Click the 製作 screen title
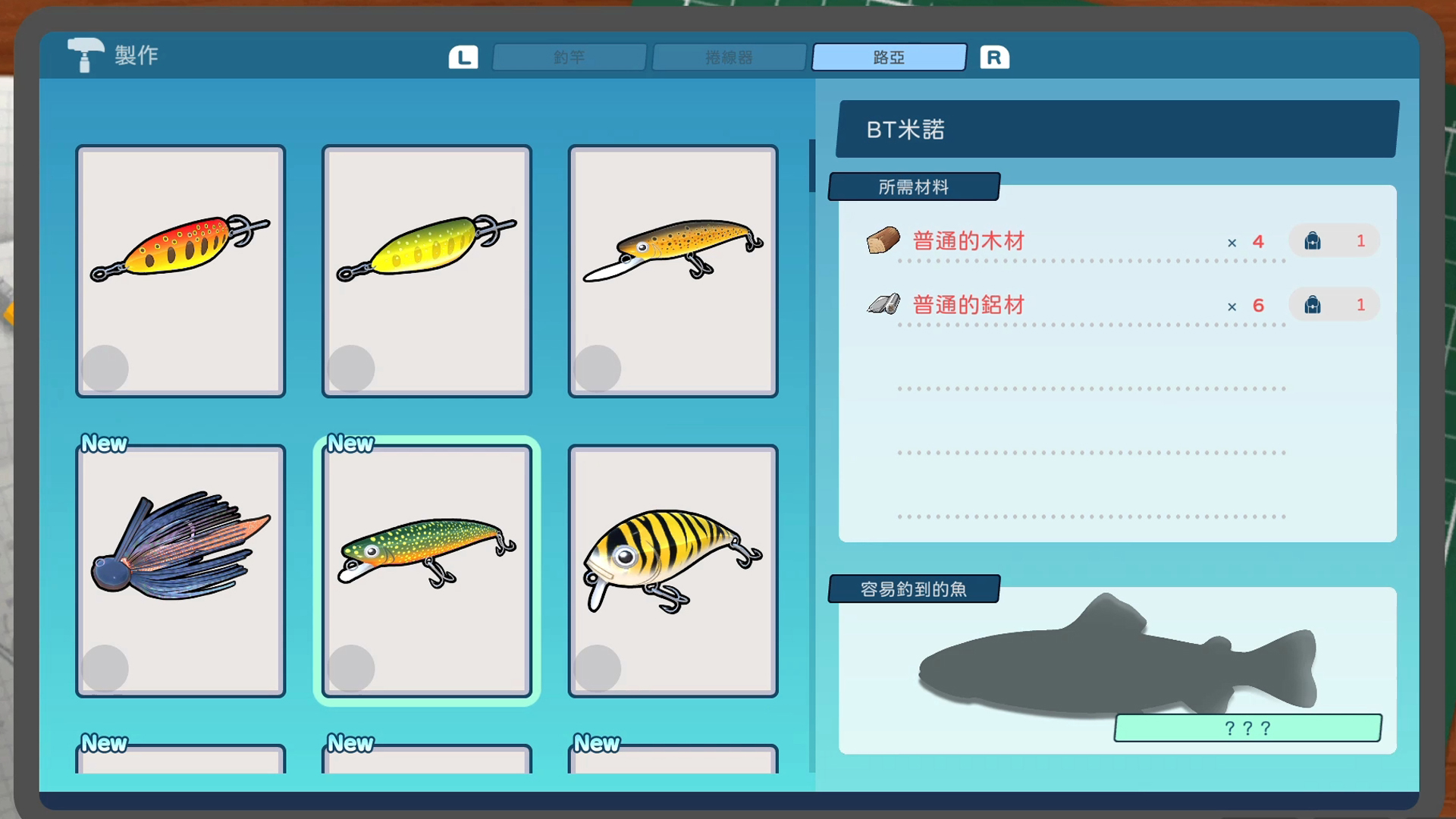 point(136,55)
